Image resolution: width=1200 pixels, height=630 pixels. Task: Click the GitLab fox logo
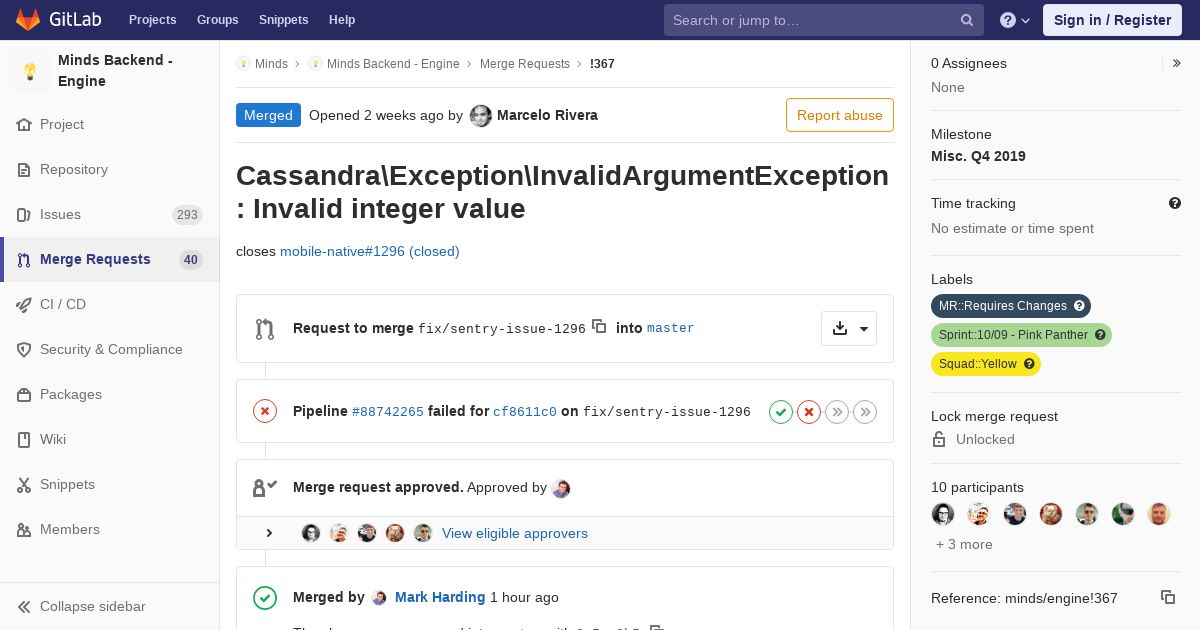point(28,20)
